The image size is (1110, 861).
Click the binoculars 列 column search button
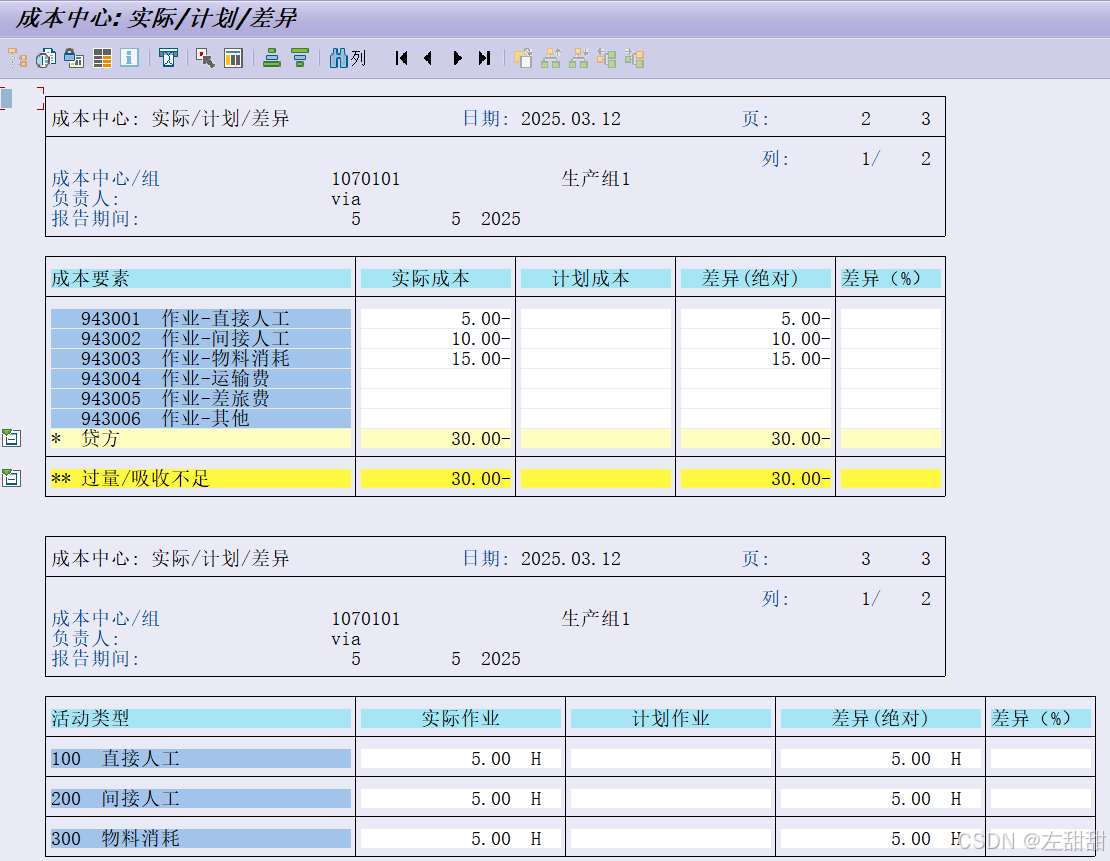pyautogui.click(x=348, y=58)
